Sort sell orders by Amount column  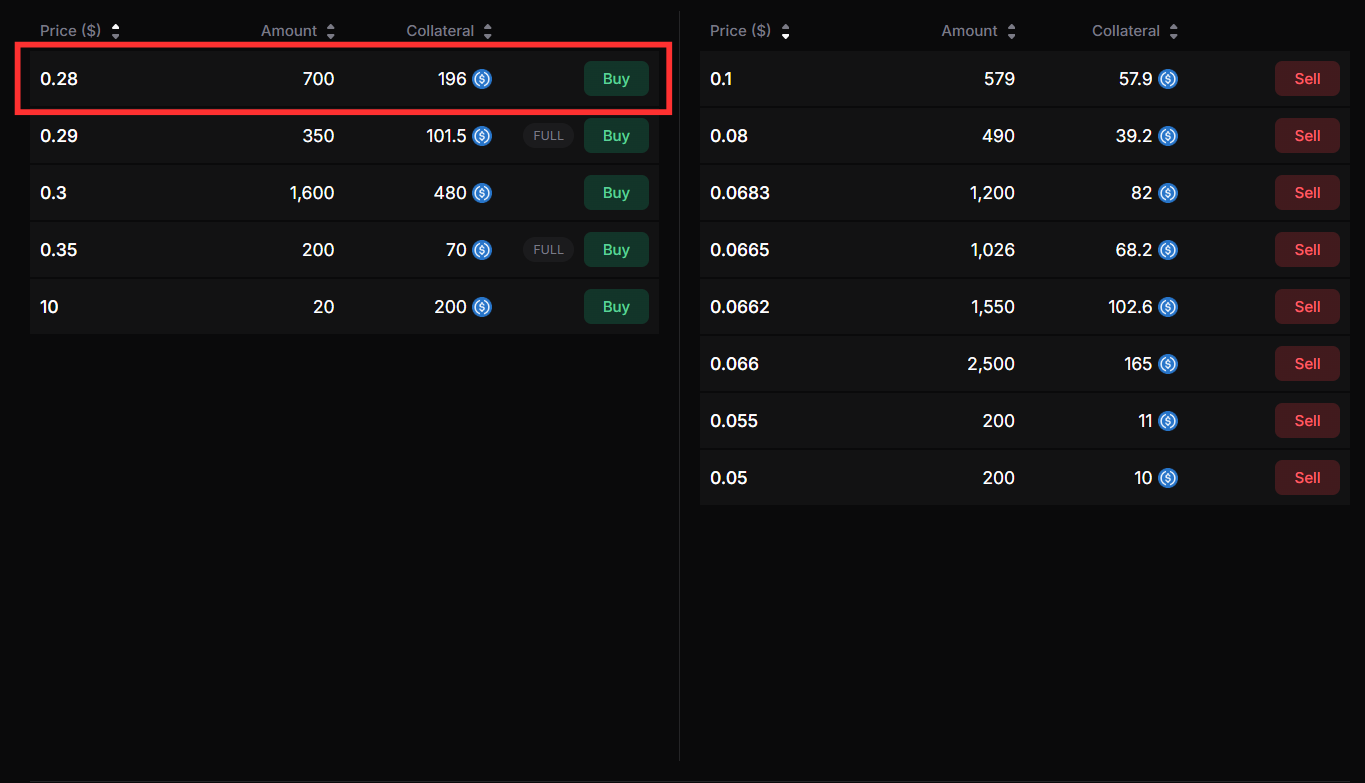pos(1011,31)
